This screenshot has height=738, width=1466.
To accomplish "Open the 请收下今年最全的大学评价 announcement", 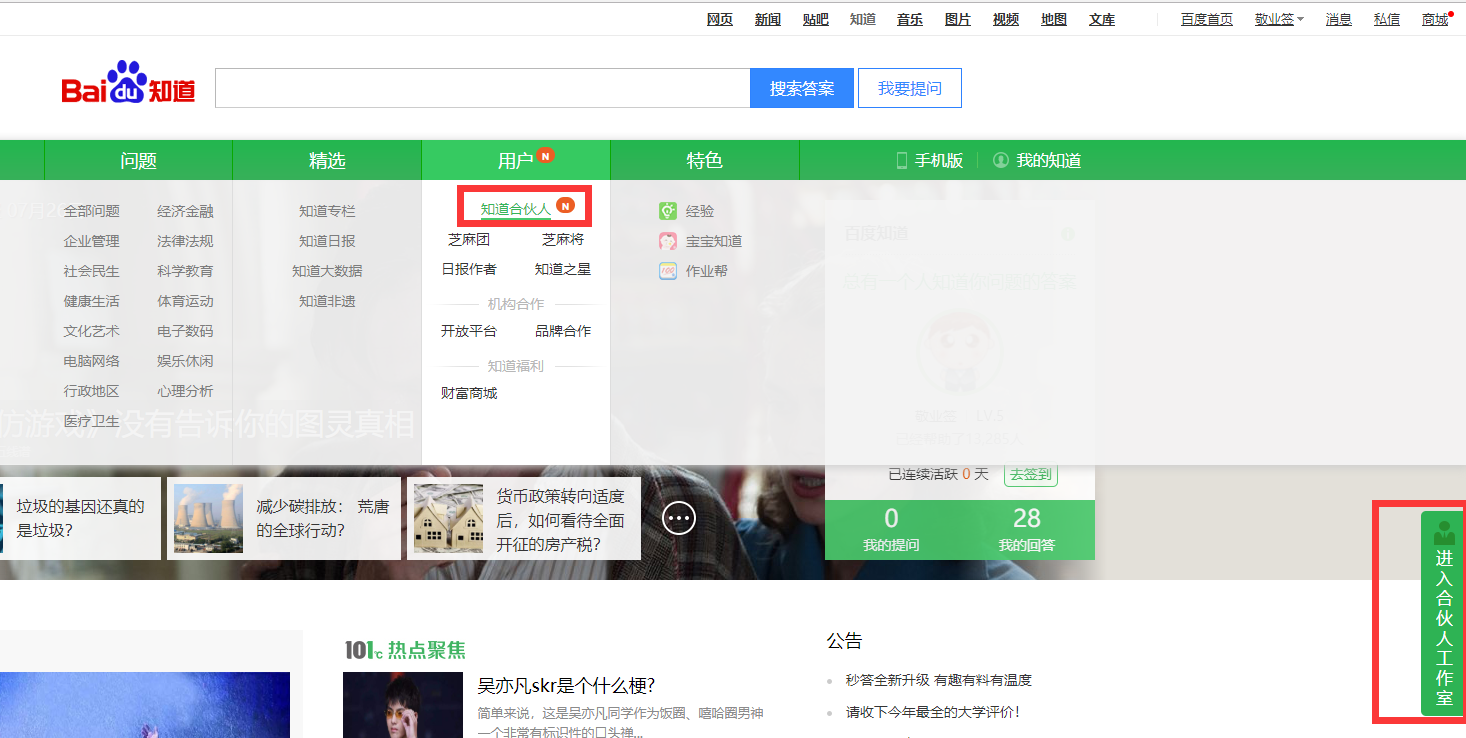I will coord(932,712).
